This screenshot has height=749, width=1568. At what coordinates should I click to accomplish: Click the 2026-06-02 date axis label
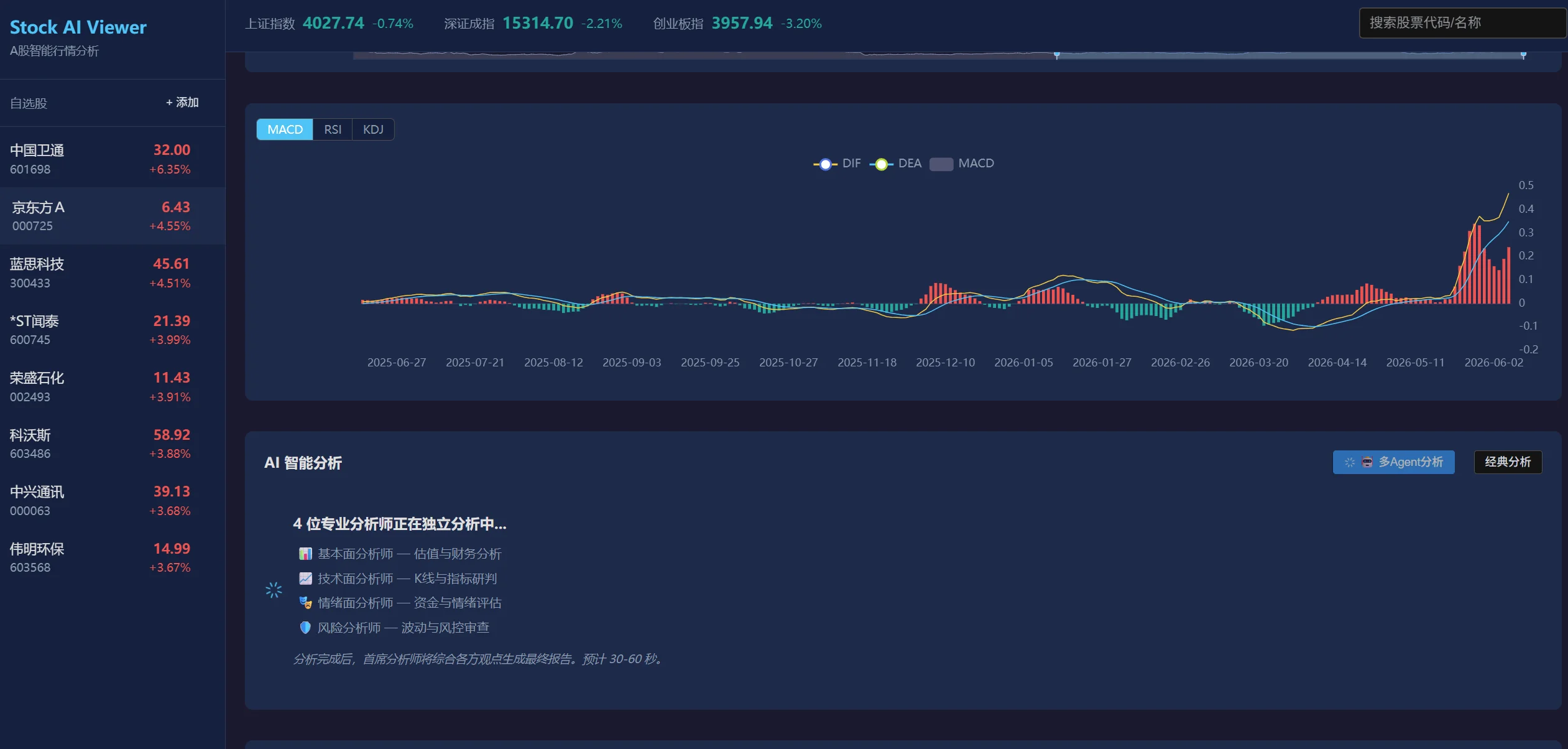coord(1493,363)
